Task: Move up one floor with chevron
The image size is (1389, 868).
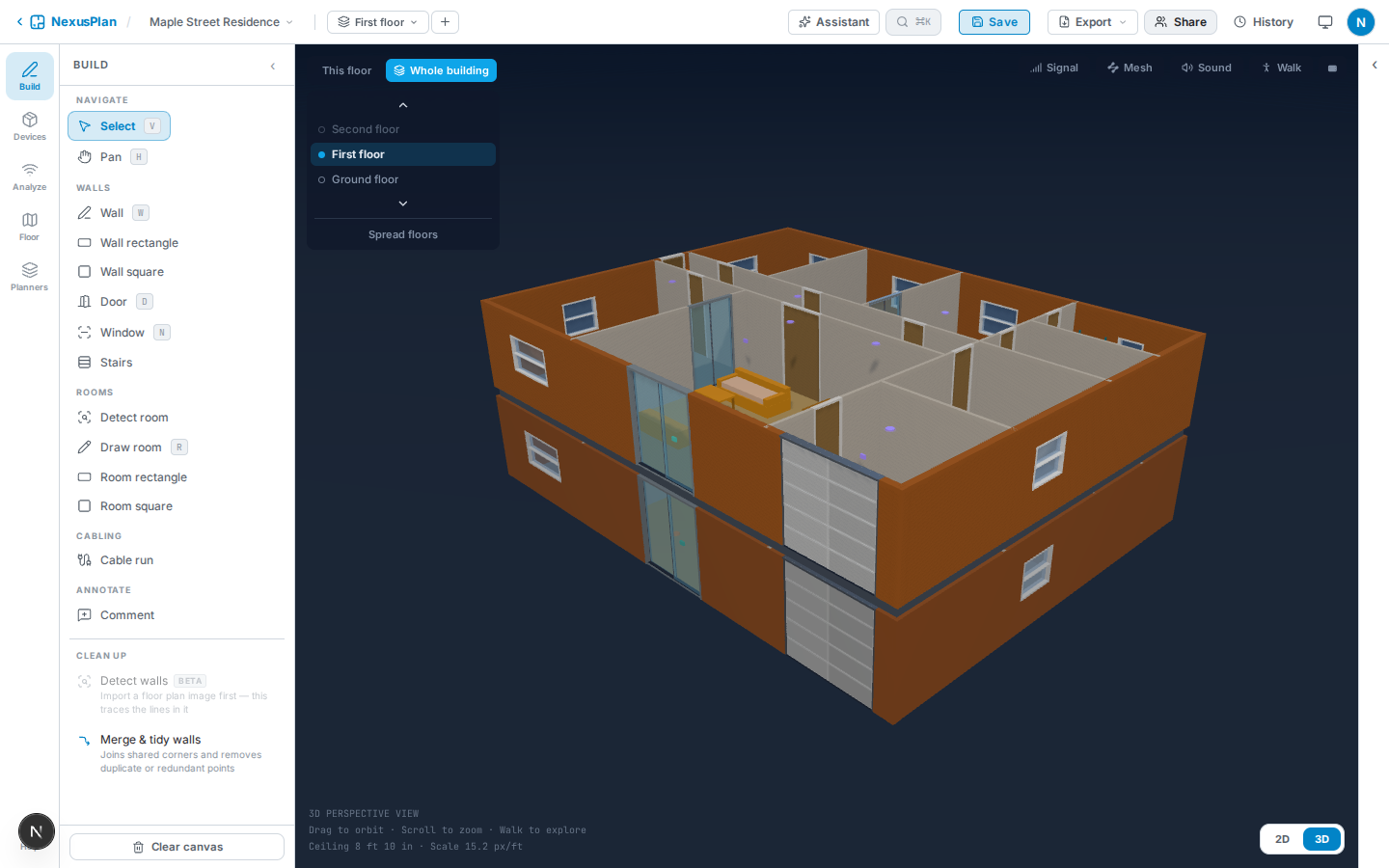Action: [x=403, y=105]
